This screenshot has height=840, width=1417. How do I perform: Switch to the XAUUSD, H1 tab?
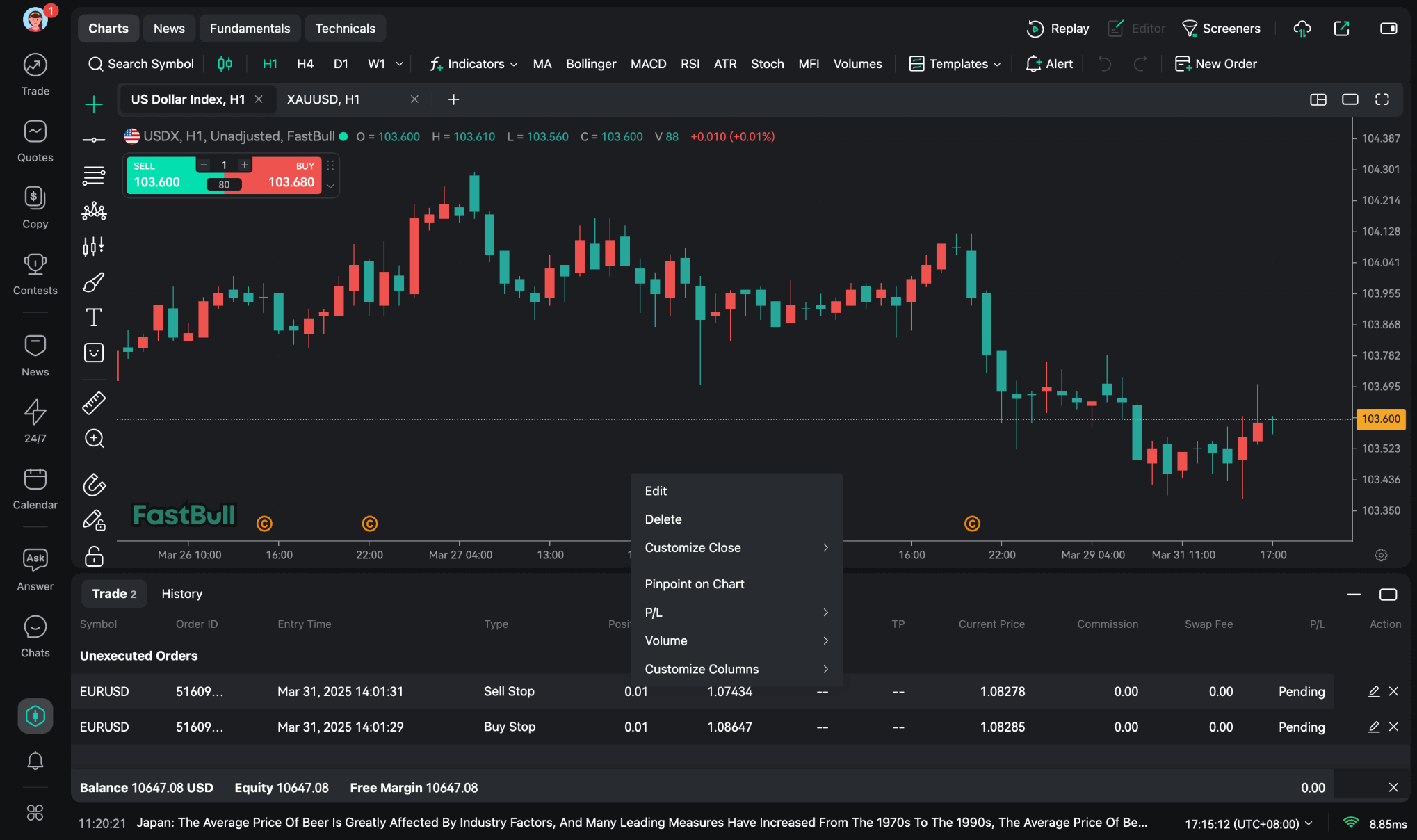(x=323, y=99)
